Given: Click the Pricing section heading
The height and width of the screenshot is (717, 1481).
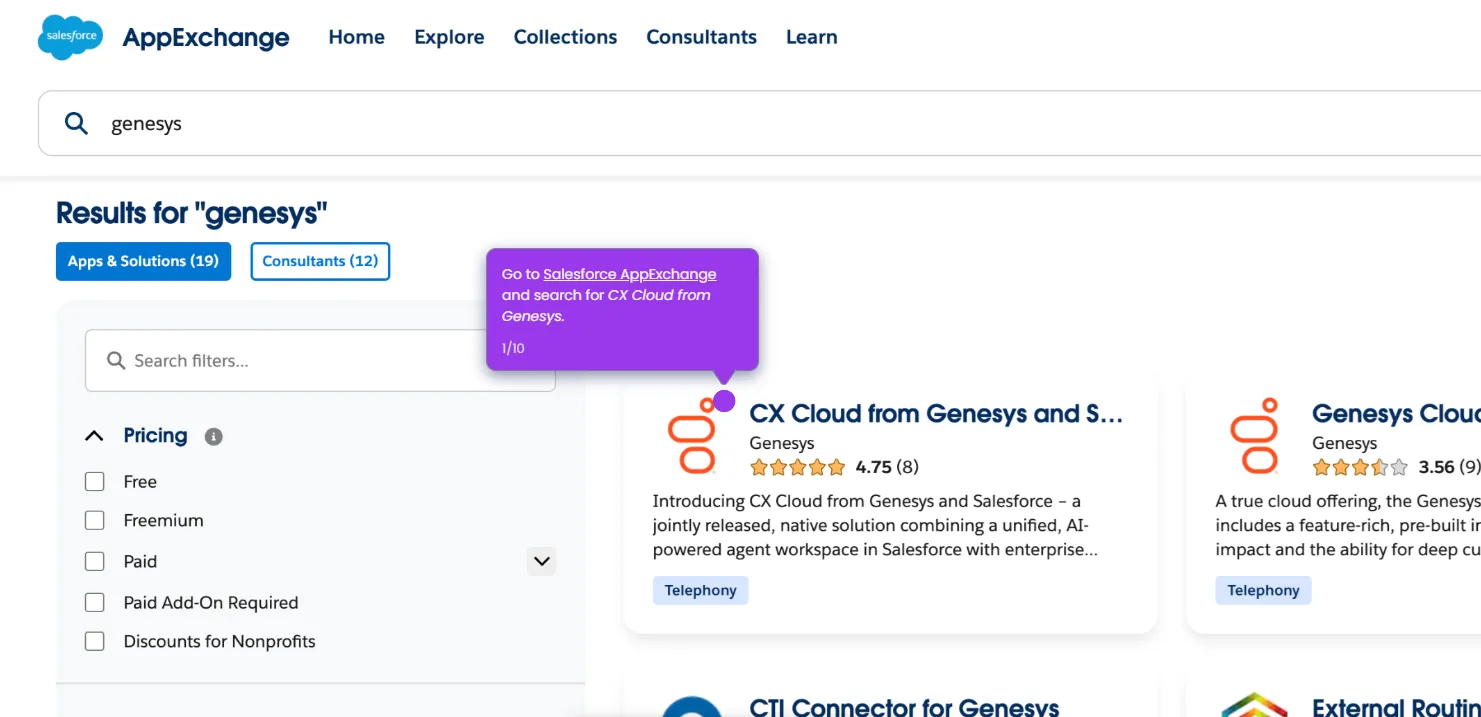Looking at the screenshot, I should click(155, 436).
